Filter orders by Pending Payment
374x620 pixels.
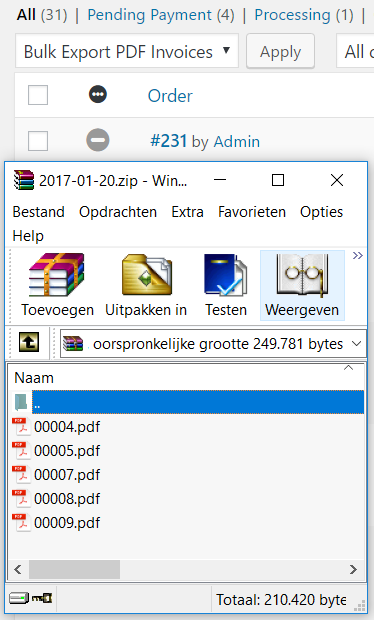[161, 15]
